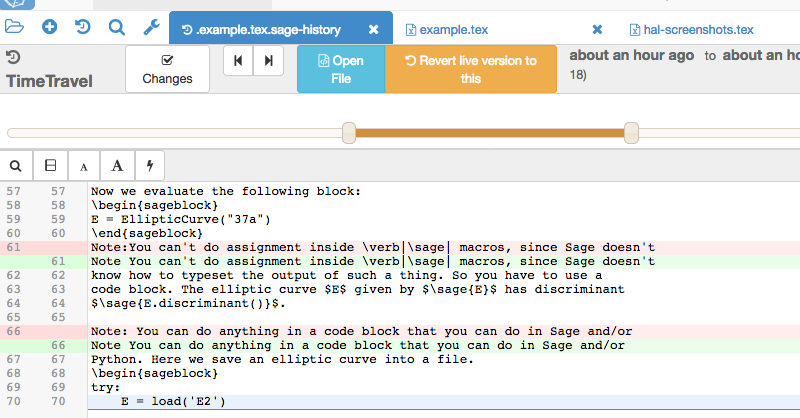800x418 pixels.
Task: Open the project log history icon
Action: pyautogui.click(x=82, y=28)
